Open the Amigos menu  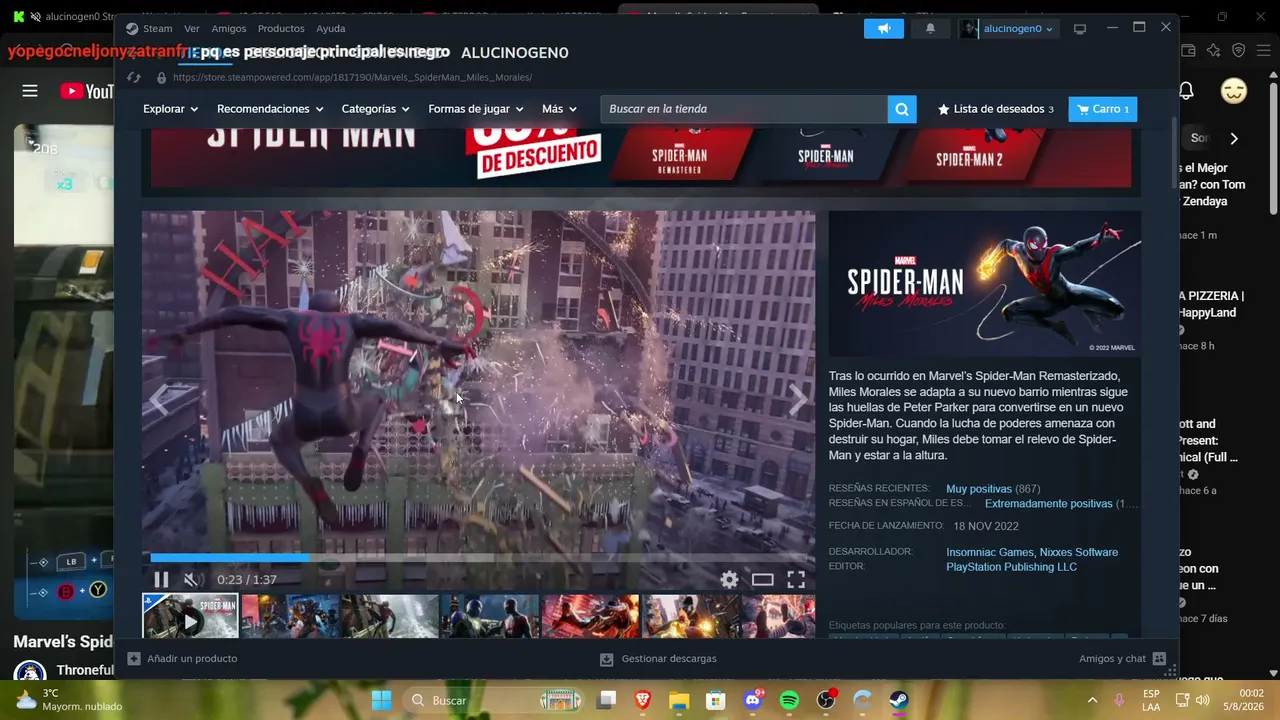tap(229, 29)
